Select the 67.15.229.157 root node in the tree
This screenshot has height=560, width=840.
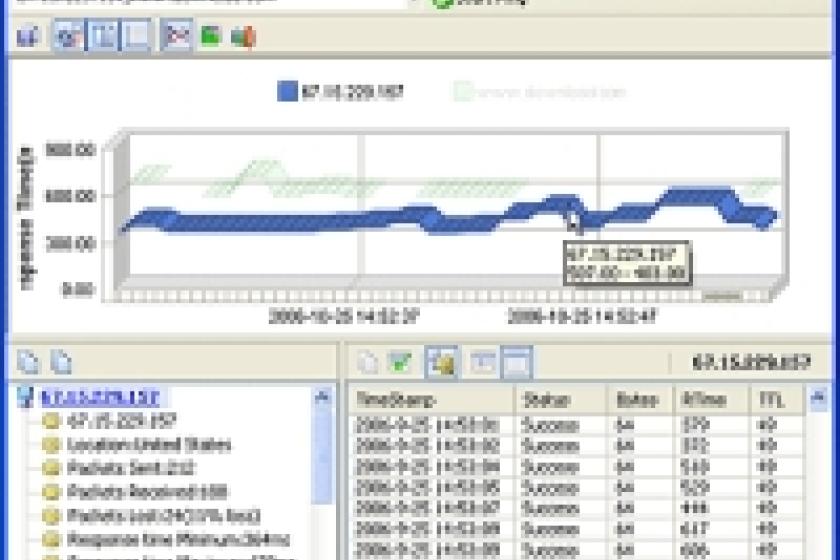coord(100,398)
